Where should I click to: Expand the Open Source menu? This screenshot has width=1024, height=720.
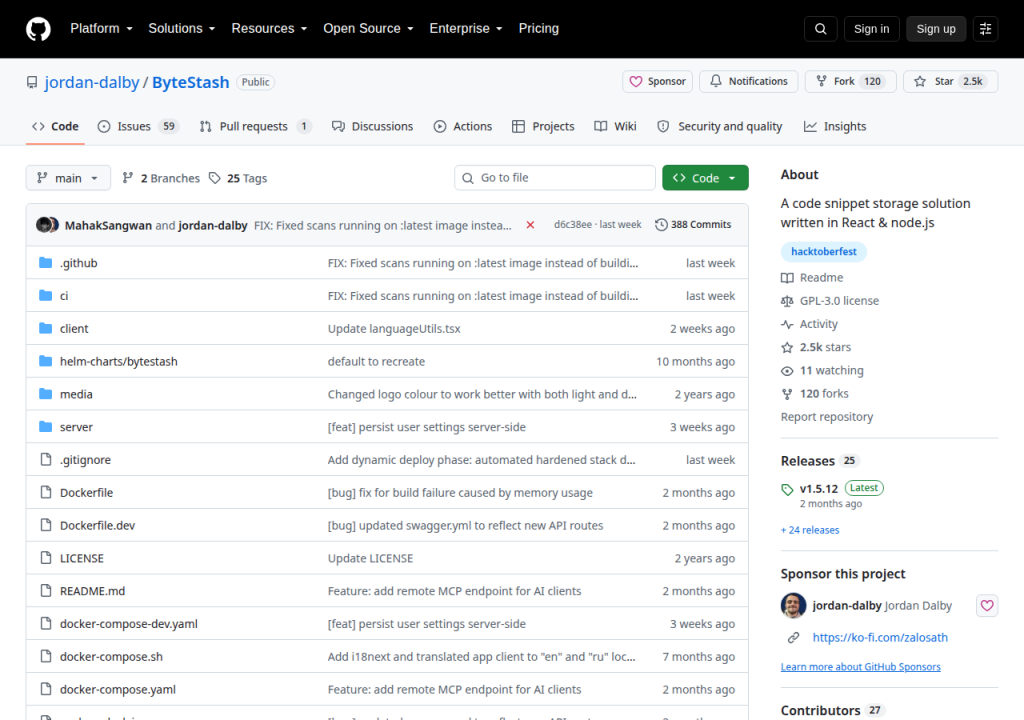(x=368, y=29)
